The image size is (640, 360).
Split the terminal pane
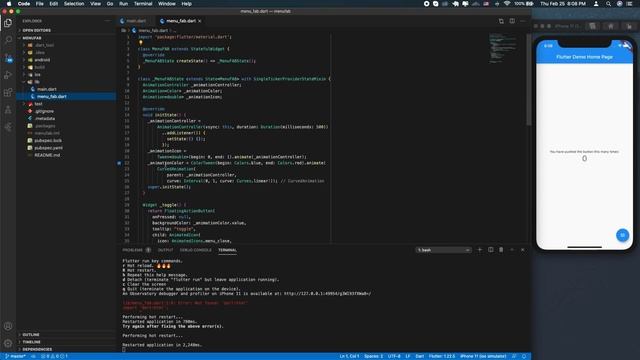pos(491,250)
